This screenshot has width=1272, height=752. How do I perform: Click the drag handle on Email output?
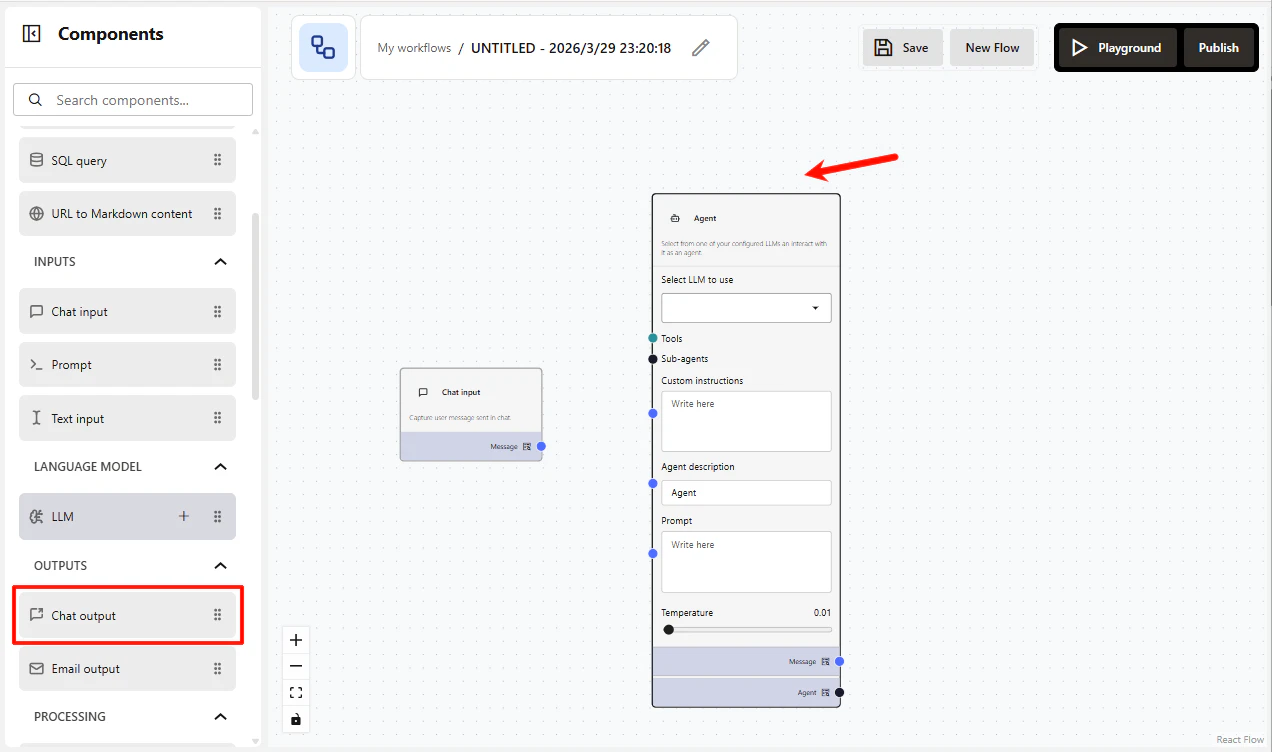[217, 669]
